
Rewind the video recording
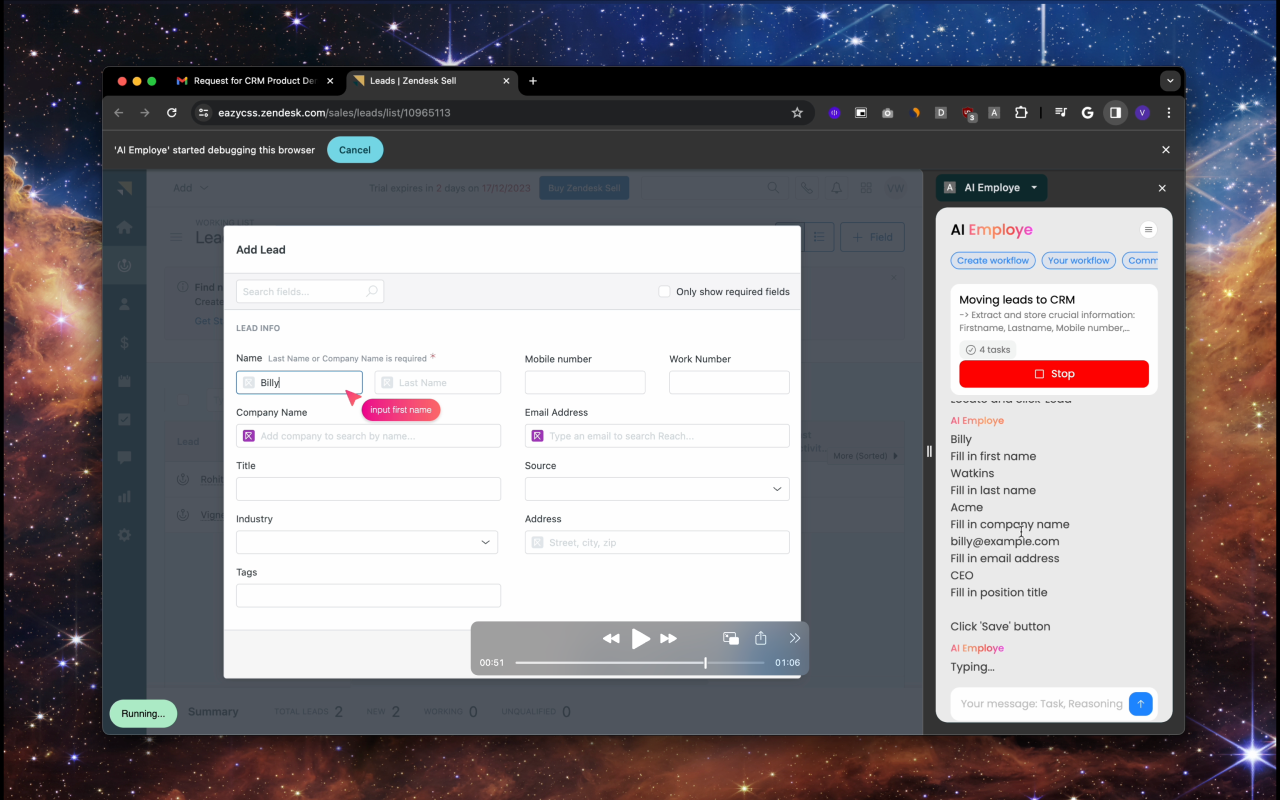[x=611, y=638]
